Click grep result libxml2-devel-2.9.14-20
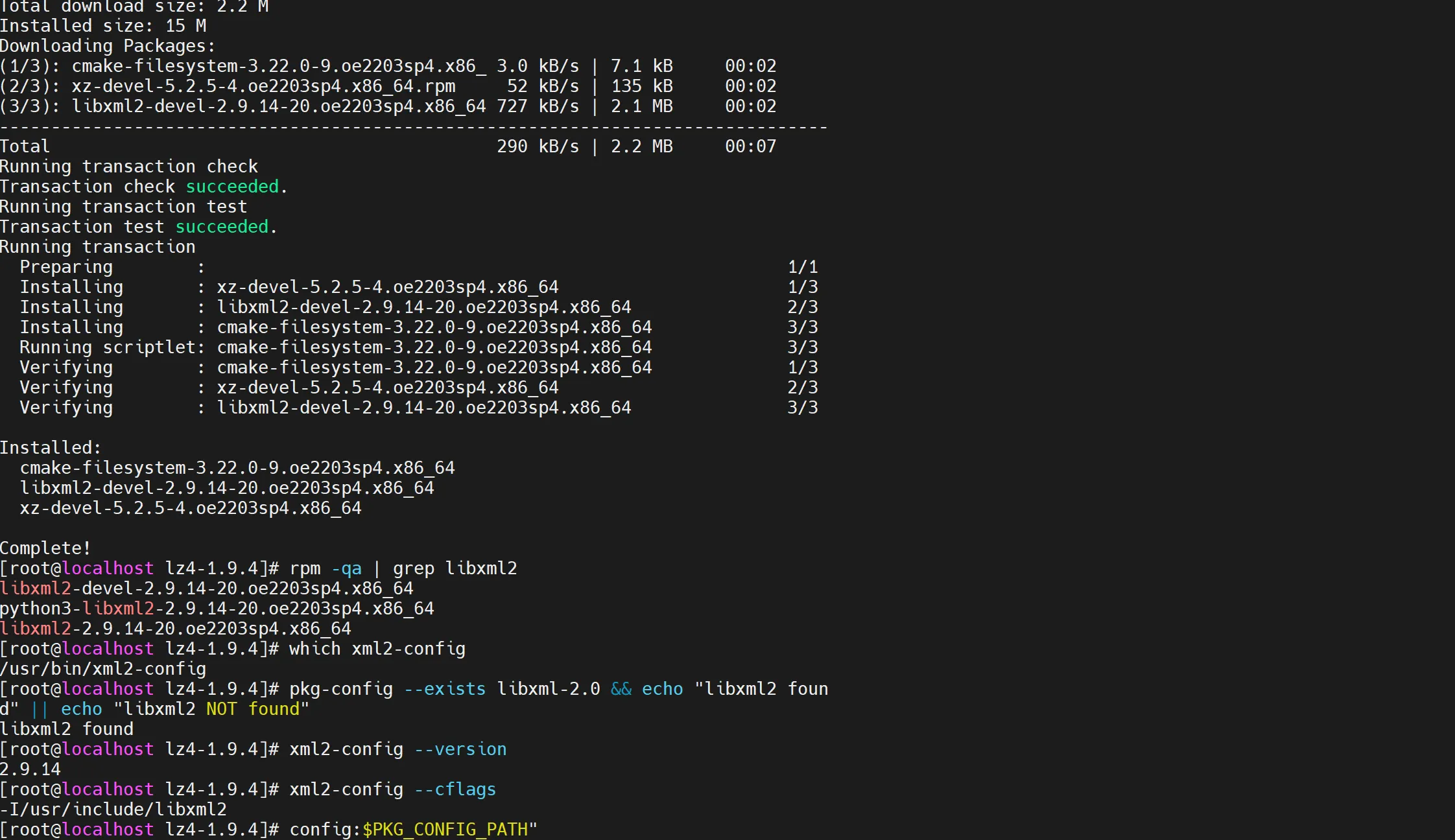Image resolution: width=1455 pixels, height=840 pixels. tap(207, 589)
